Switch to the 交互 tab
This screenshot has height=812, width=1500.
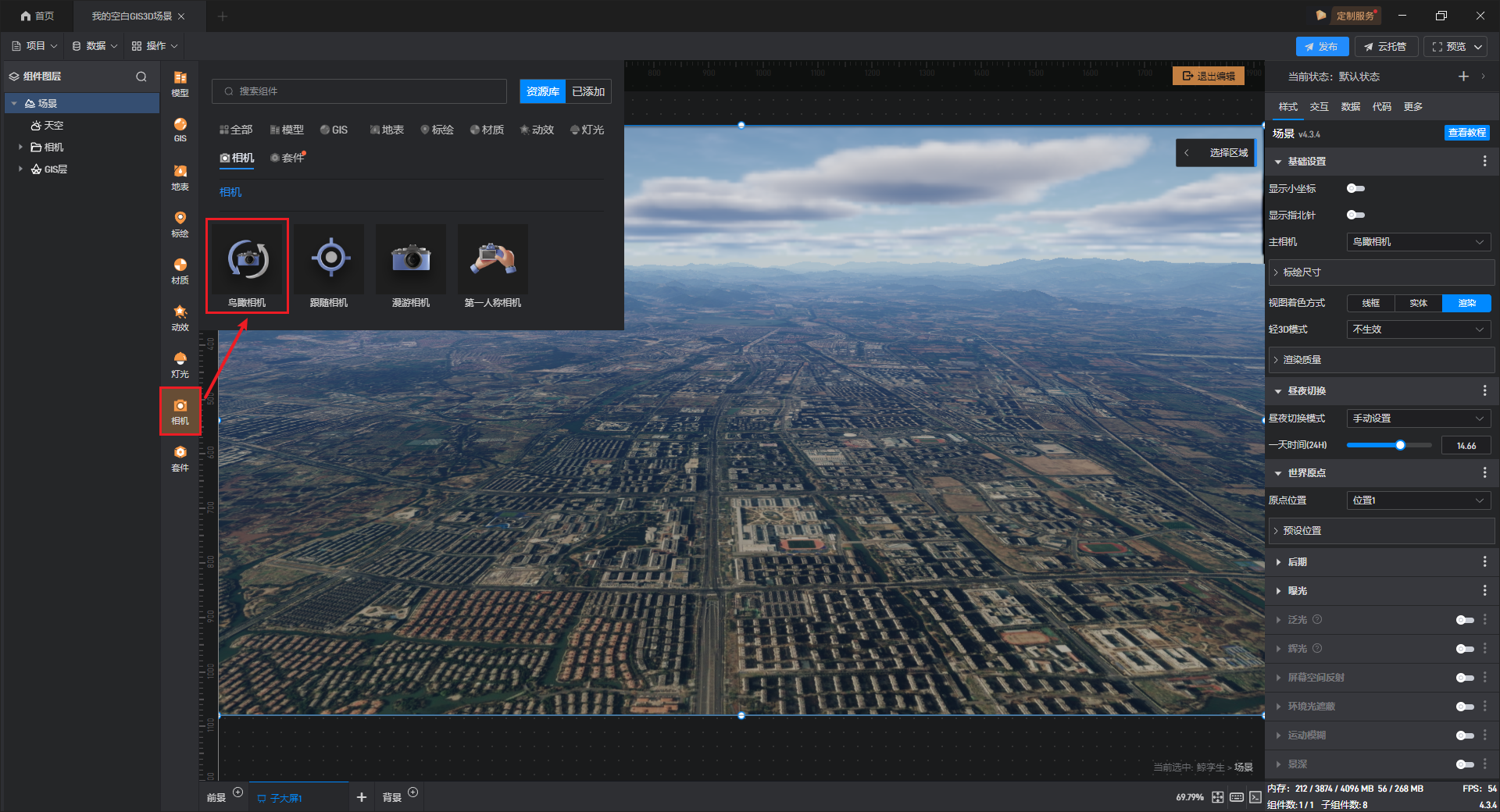pyautogui.click(x=1319, y=107)
